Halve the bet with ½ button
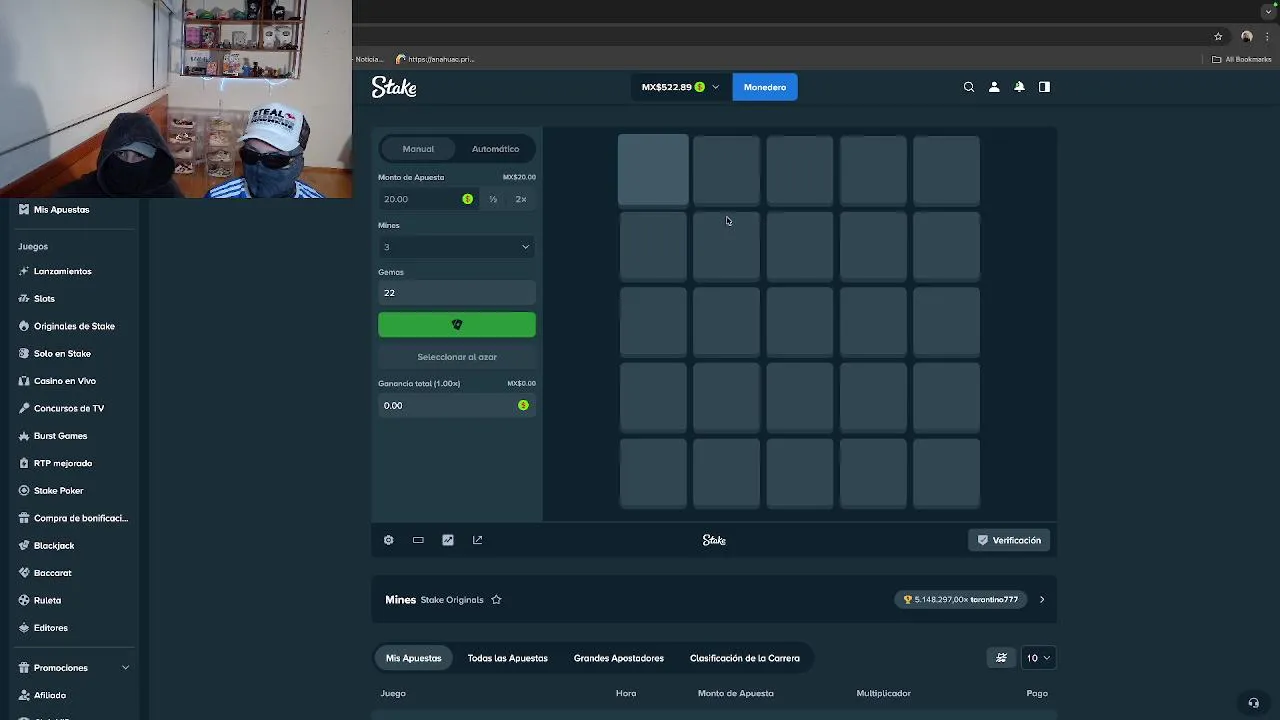 tap(493, 199)
